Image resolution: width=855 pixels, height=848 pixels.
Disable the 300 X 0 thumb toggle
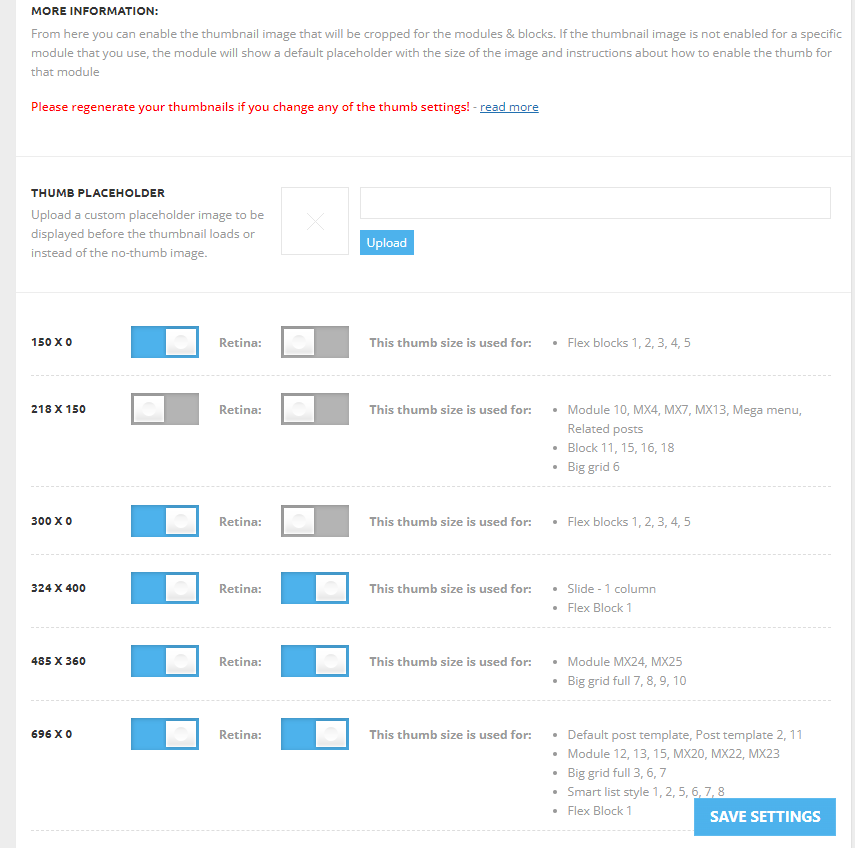point(165,521)
